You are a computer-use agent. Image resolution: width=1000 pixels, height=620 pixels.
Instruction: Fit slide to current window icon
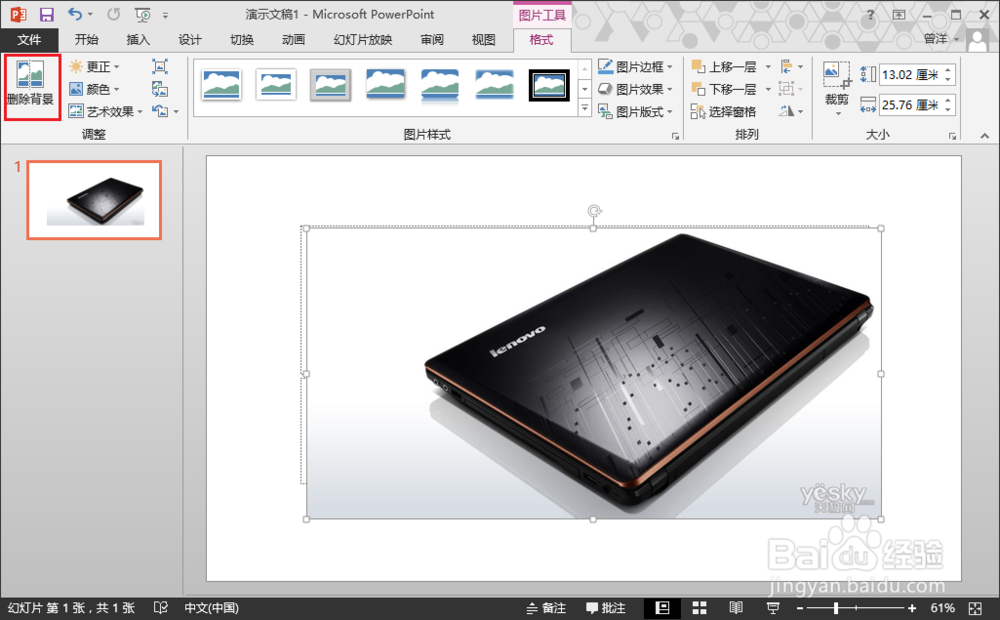pyautogui.click(x=975, y=609)
